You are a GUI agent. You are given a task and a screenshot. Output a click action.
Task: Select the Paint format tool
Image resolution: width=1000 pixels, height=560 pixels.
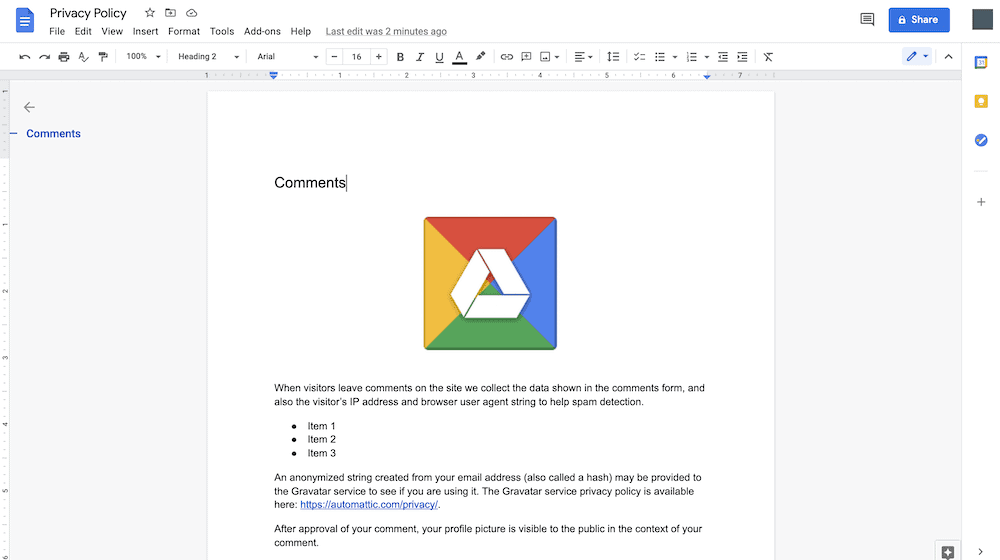pos(103,57)
